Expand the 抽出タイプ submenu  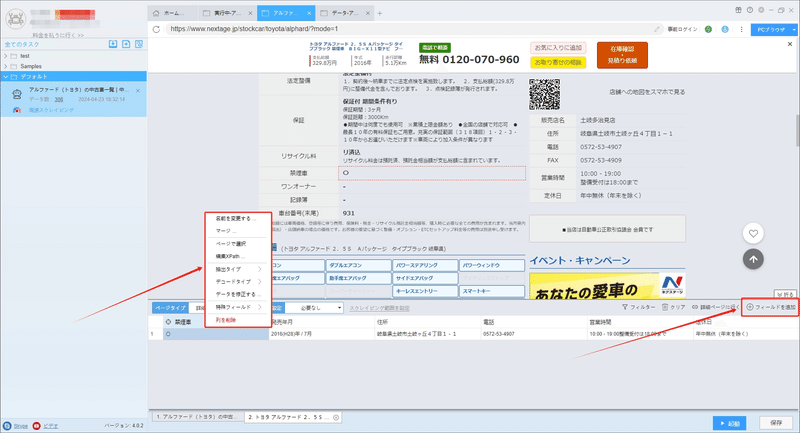237,269
